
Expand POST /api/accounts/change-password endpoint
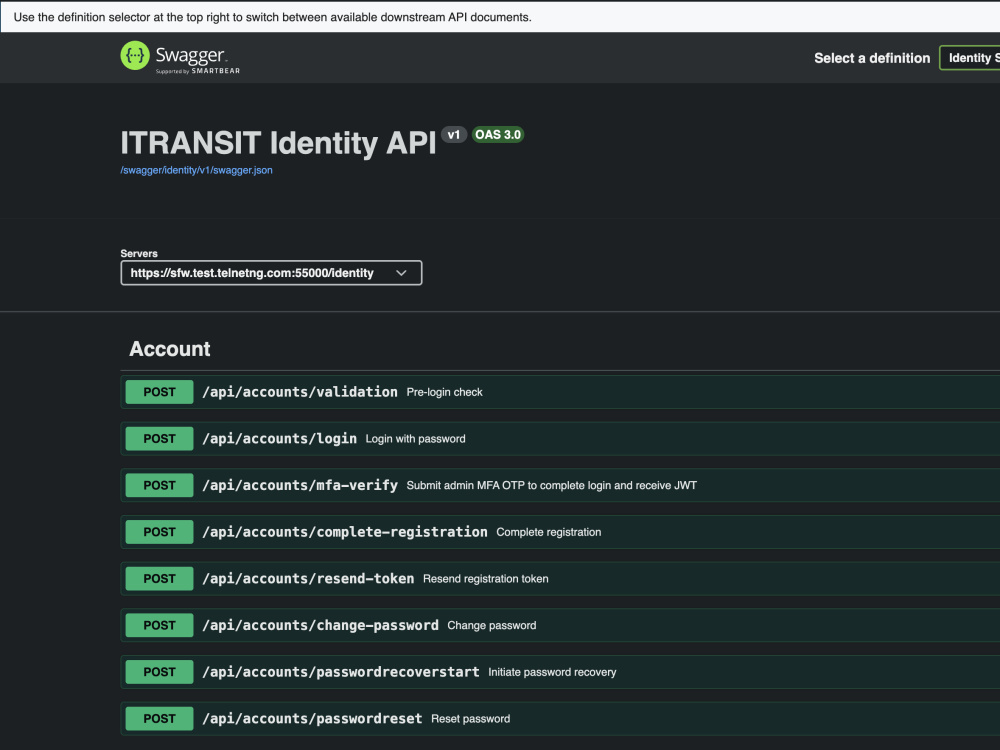(560, 625)
